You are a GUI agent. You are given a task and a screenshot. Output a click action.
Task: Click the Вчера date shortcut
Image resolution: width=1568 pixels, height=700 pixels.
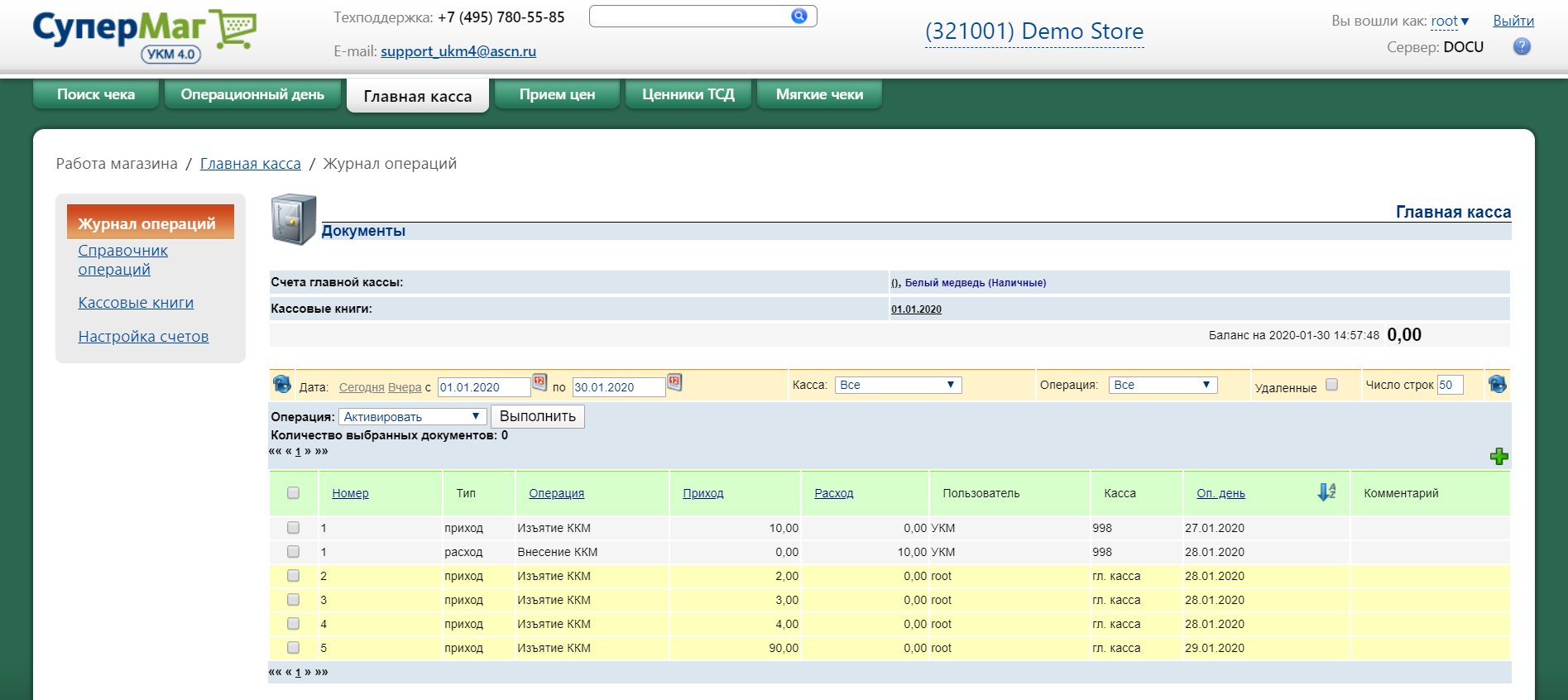405,387
